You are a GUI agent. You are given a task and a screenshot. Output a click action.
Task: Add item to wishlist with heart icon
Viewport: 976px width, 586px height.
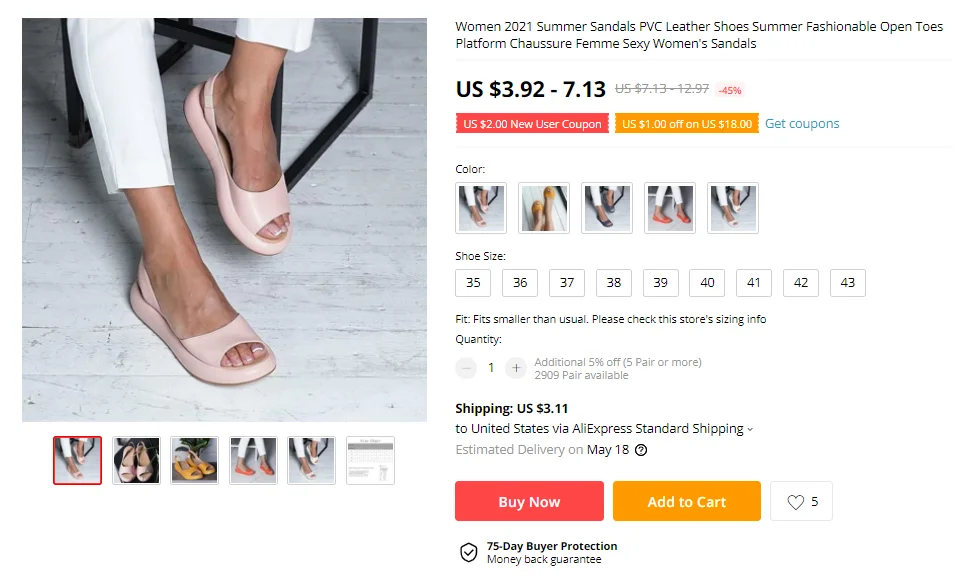[801, 502]
